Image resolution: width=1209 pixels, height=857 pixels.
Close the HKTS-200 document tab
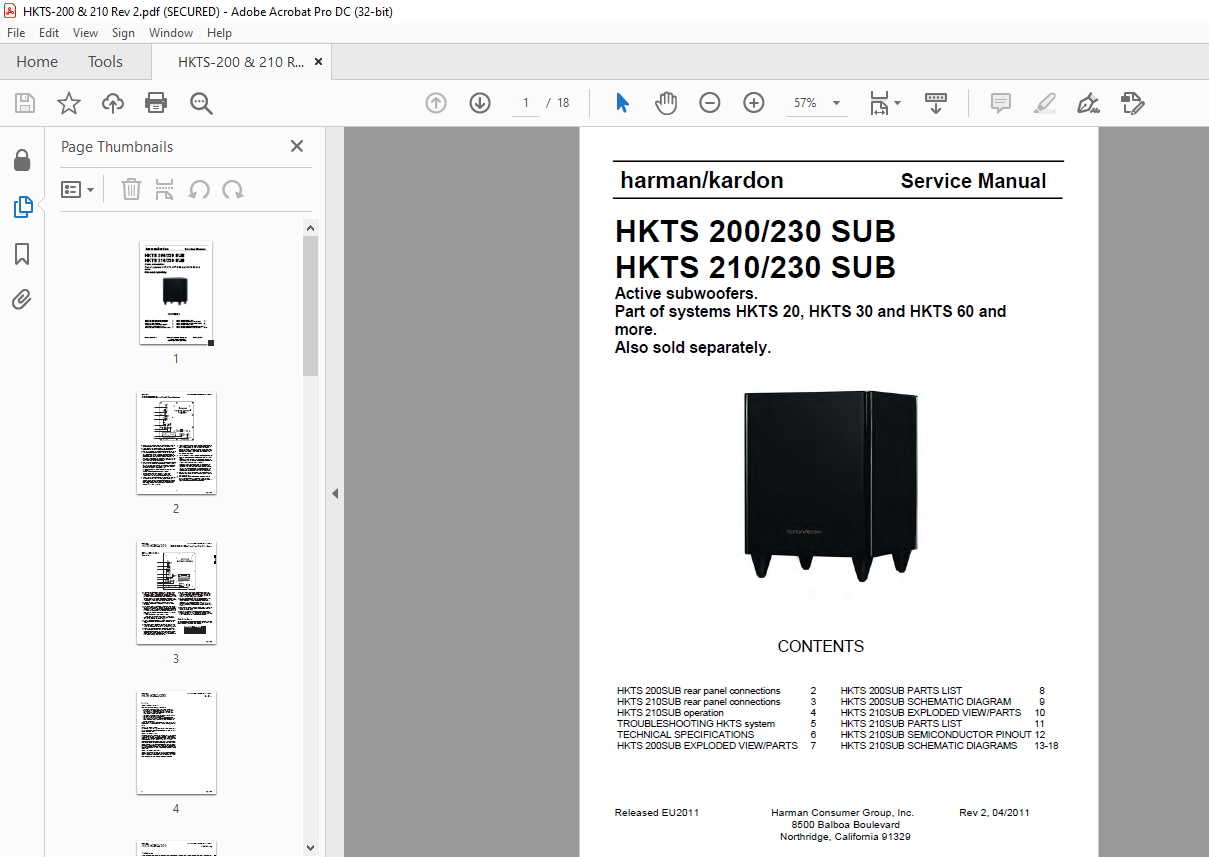pos(319,62)
